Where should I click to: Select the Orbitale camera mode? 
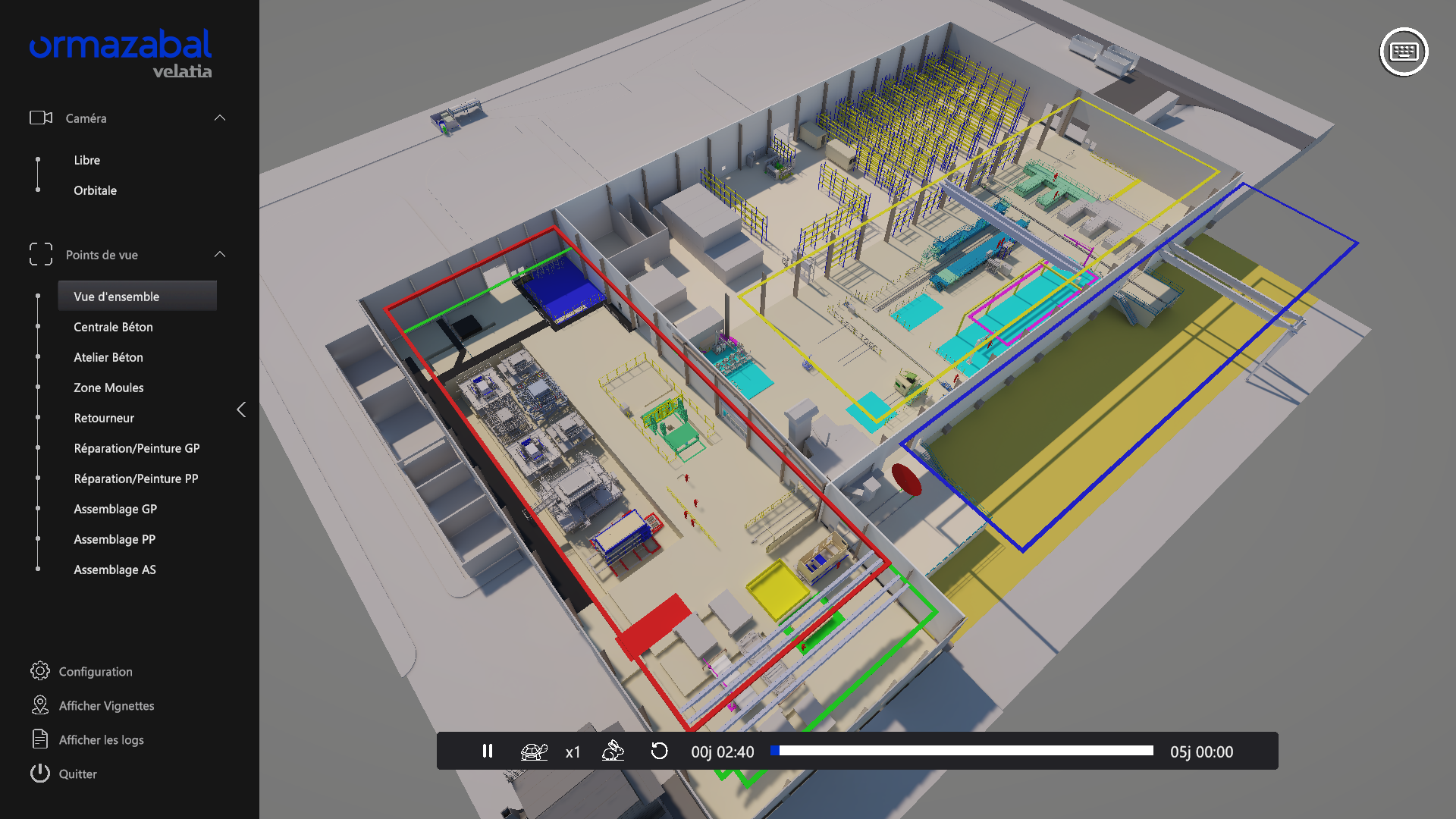[x=96, y=190]
